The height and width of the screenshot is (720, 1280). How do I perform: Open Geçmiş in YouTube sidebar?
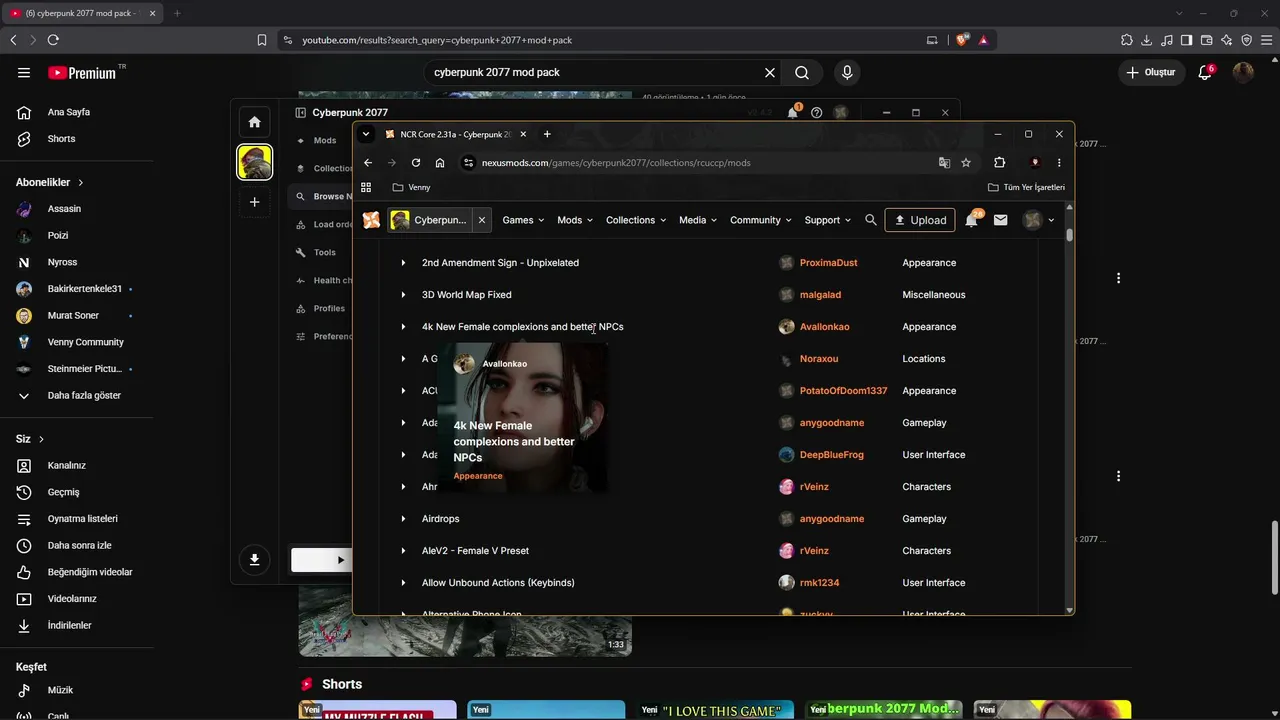pyautogui.click(x=63, y=492)
